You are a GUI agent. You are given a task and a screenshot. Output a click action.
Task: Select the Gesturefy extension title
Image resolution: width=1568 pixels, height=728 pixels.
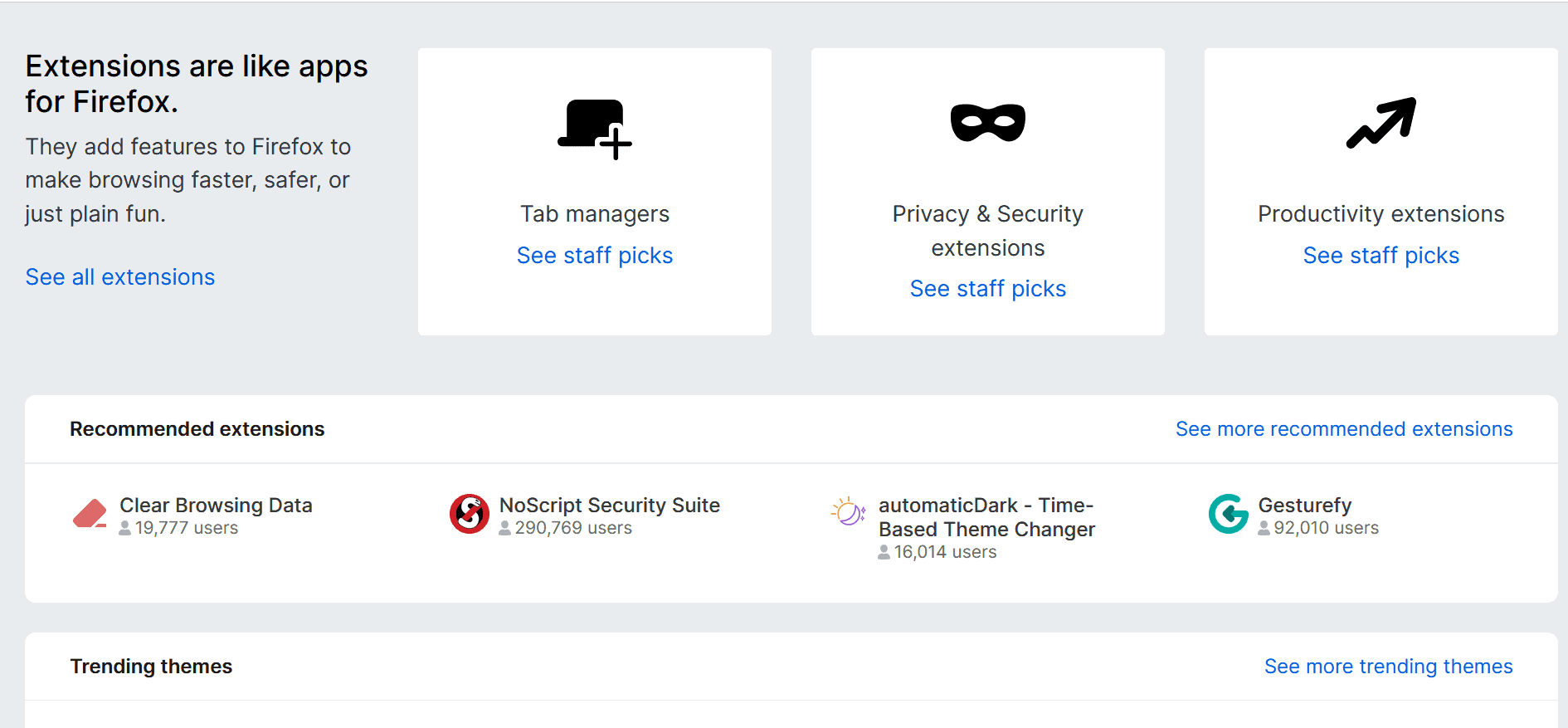tap(1304, 506)
